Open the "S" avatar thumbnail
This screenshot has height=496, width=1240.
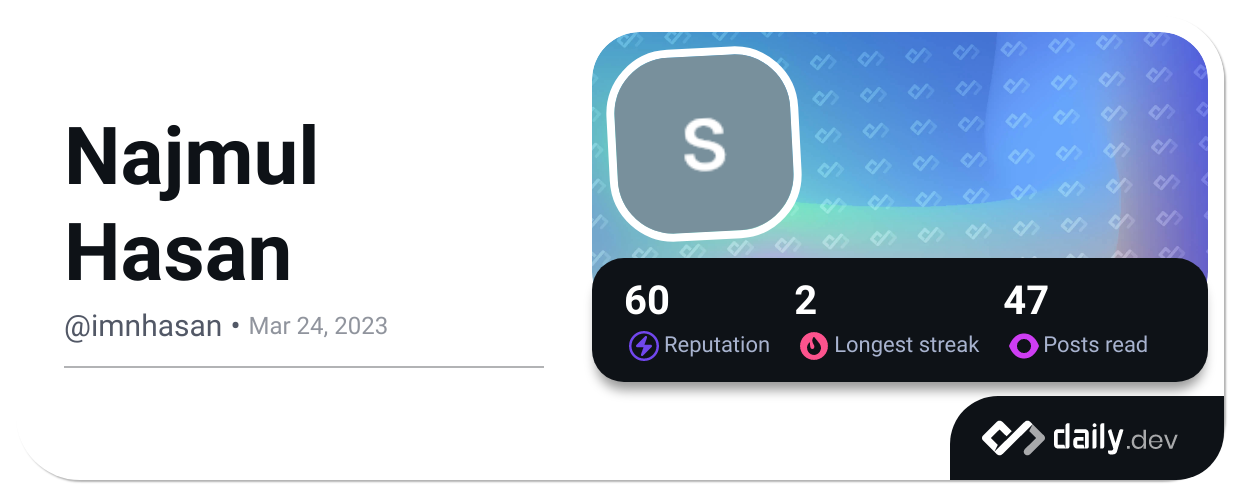[705, 146]
